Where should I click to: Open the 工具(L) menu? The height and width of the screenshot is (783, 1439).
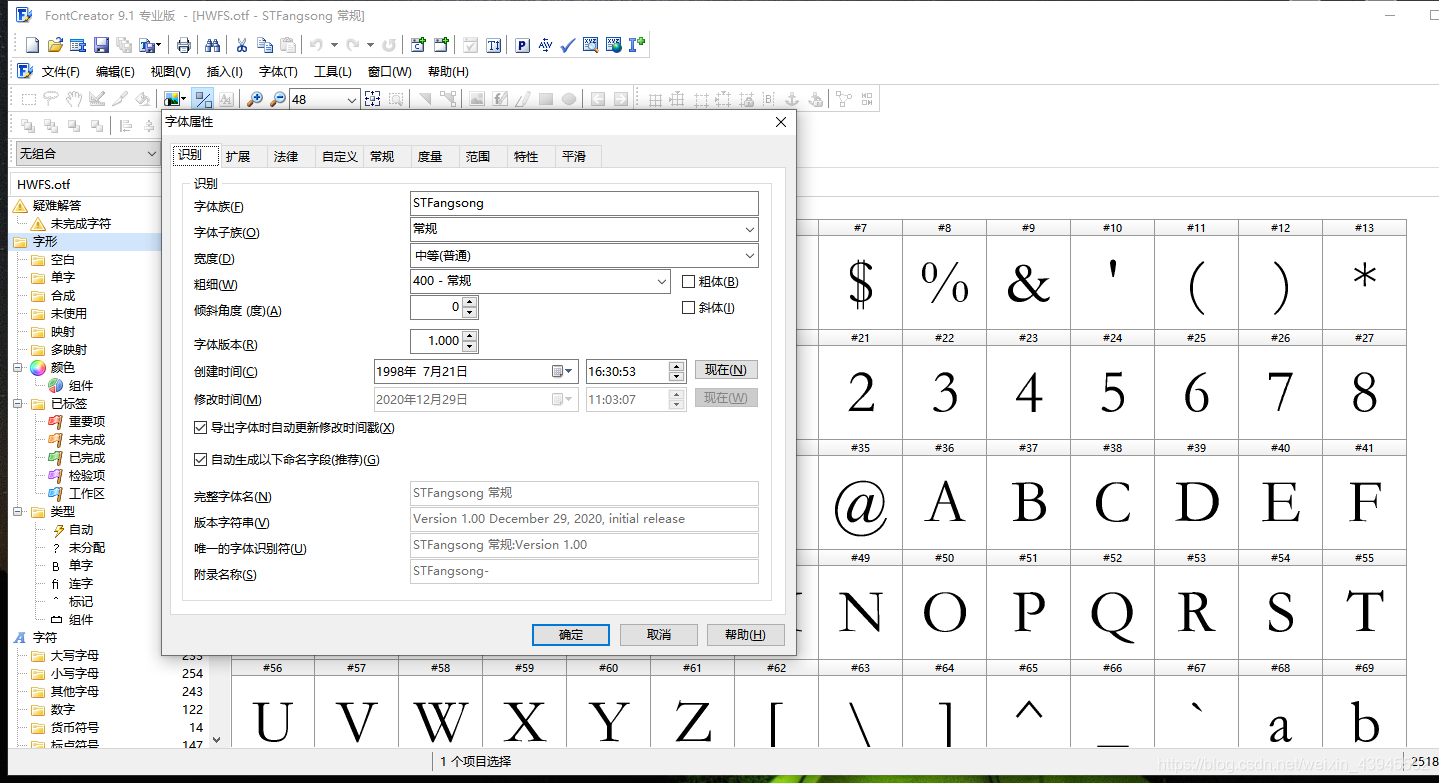(x=333, y=72)
